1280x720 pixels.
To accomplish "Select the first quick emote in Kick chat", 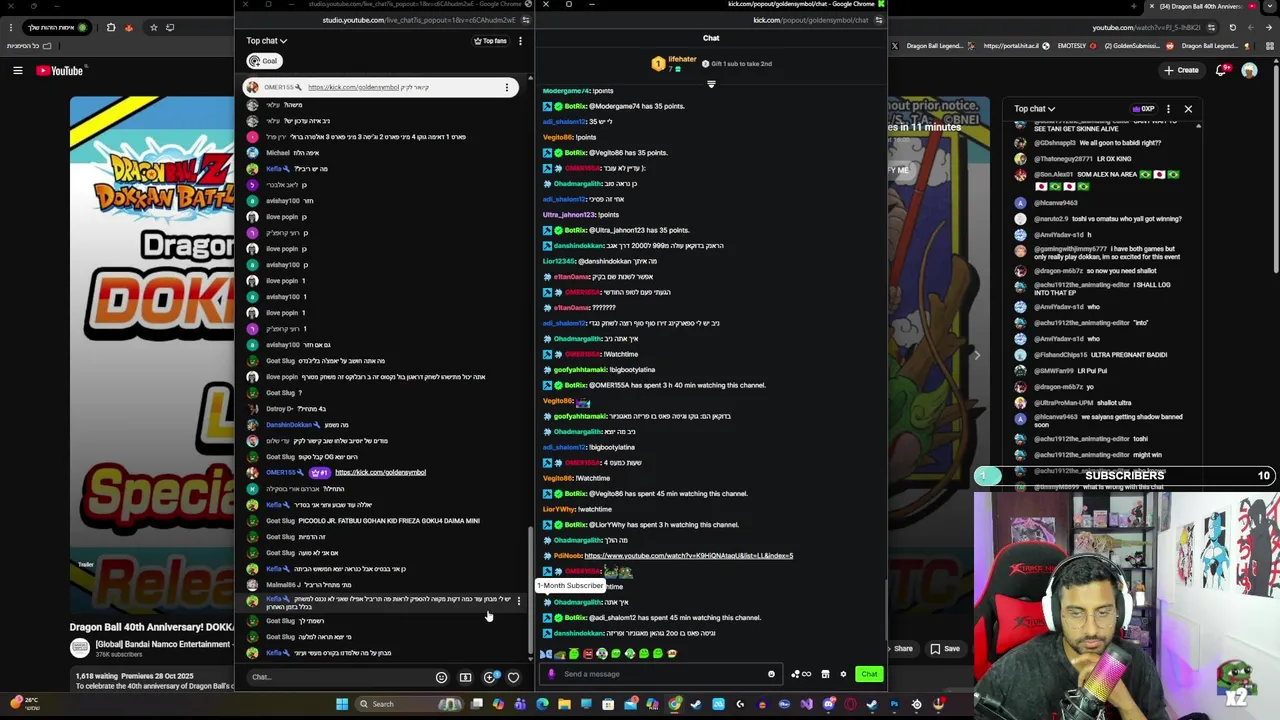I will coord(548,654).
